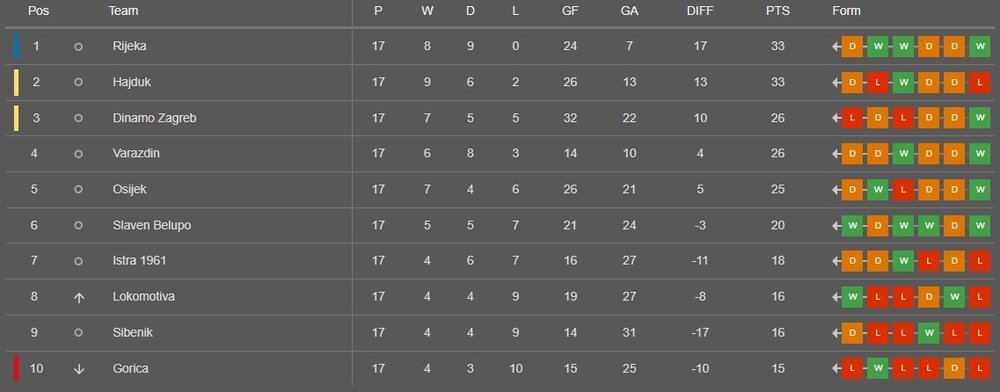The width and height of the screenshot is (1000, 392).
Task: Click the left arrow before Gorica's form
Action: click(x=836, y=369)
